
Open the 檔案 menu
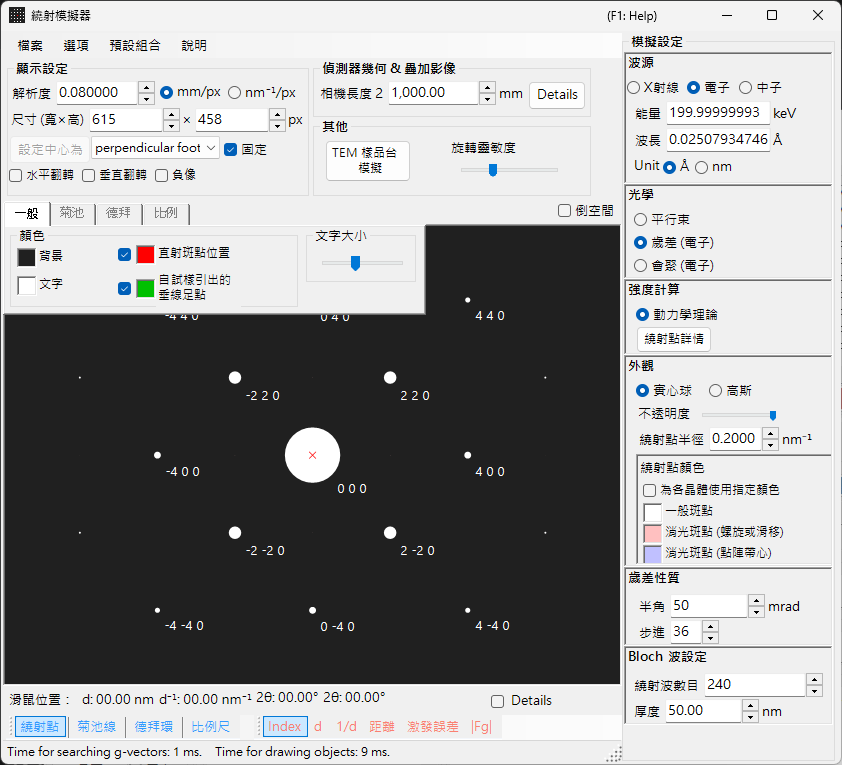tap(30, 46)
